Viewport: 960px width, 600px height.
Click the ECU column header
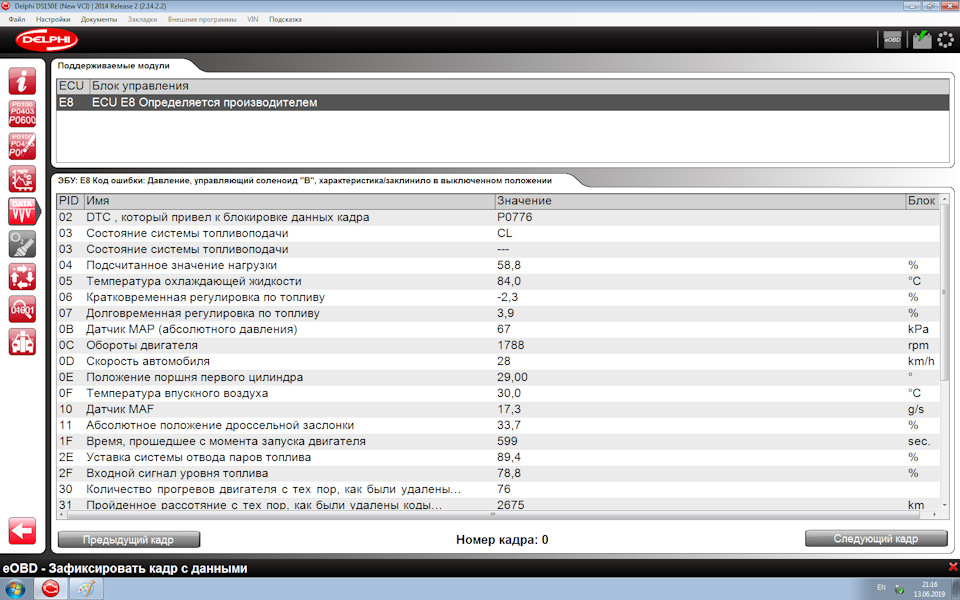[72, 86]
